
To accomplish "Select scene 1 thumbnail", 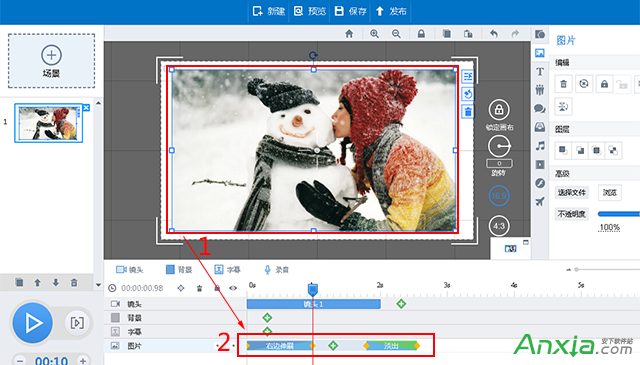I will (x=49, y=123).
